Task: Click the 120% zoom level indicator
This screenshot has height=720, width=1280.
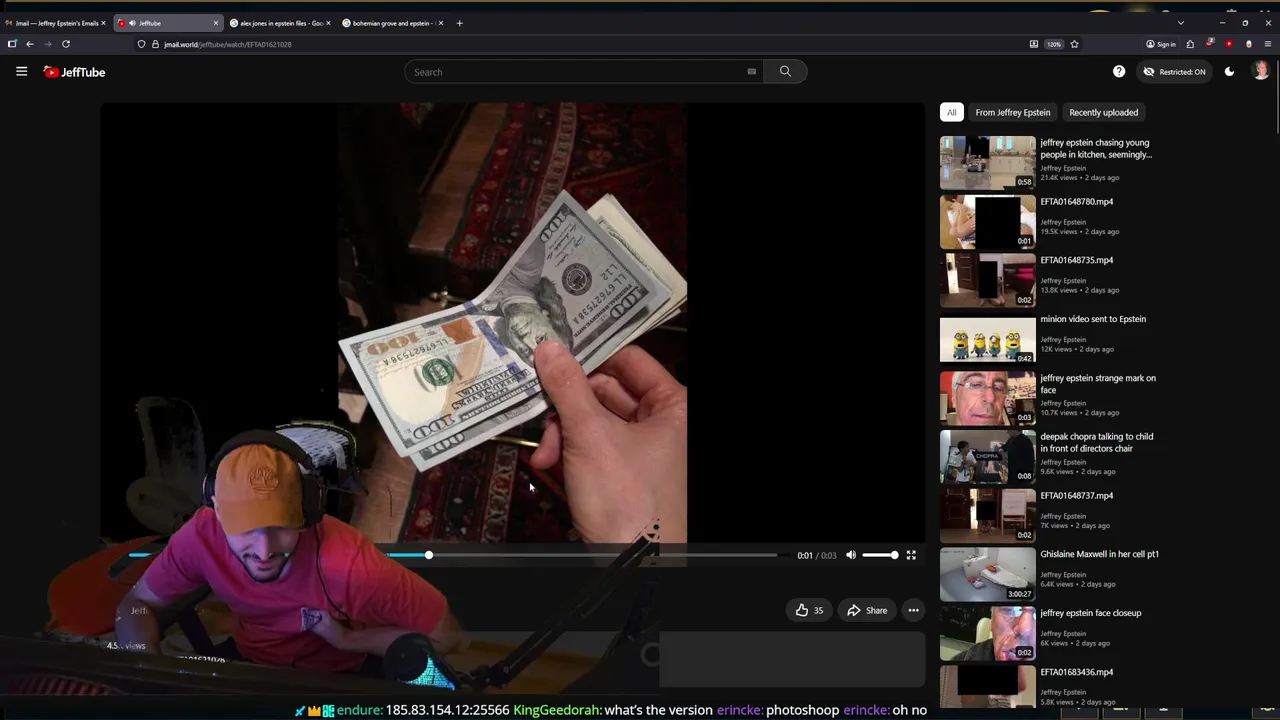Action: click(x=1054, y=44)
